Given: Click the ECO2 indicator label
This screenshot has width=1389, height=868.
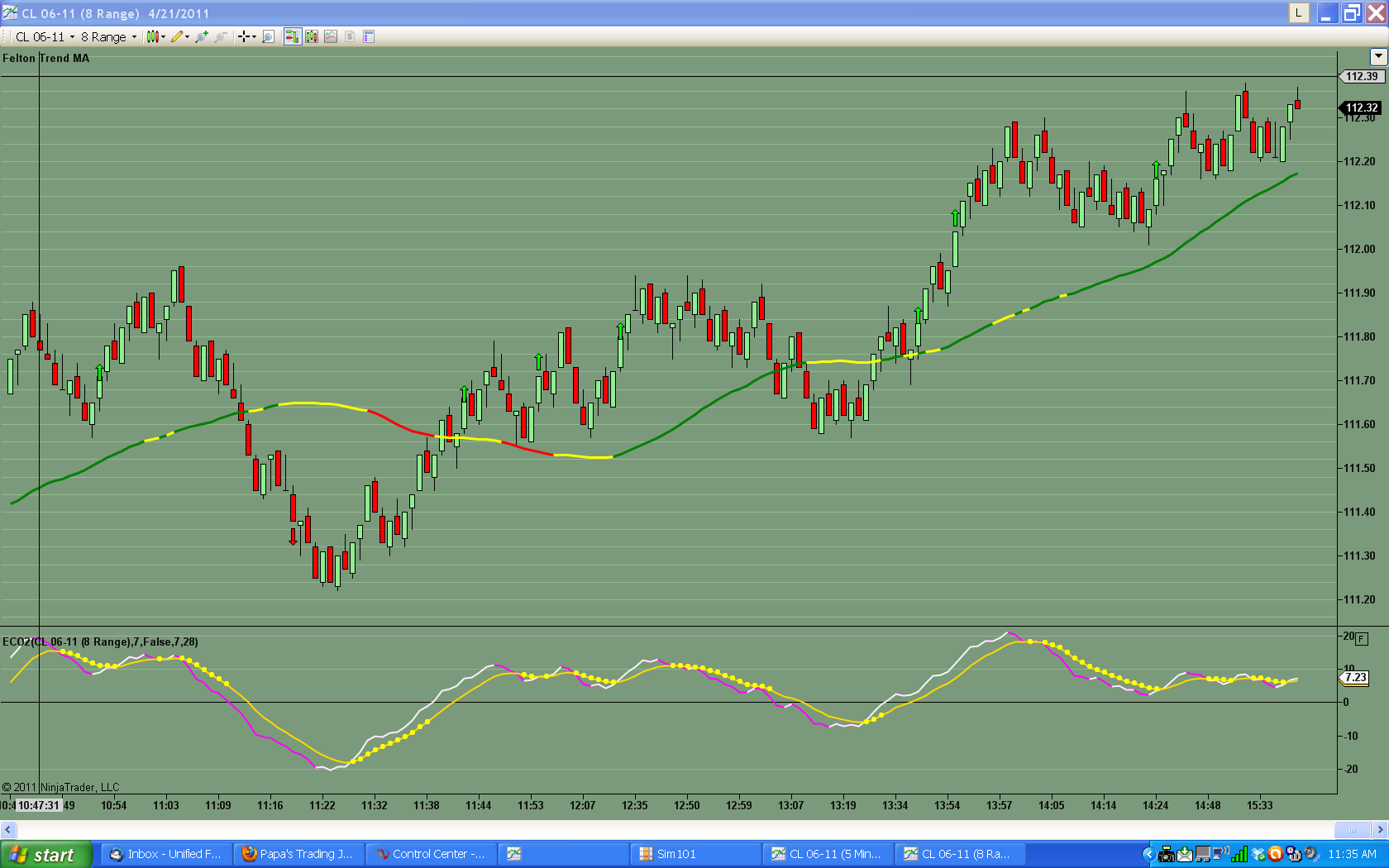Looking at the screenshot, I should click(100, 641).
